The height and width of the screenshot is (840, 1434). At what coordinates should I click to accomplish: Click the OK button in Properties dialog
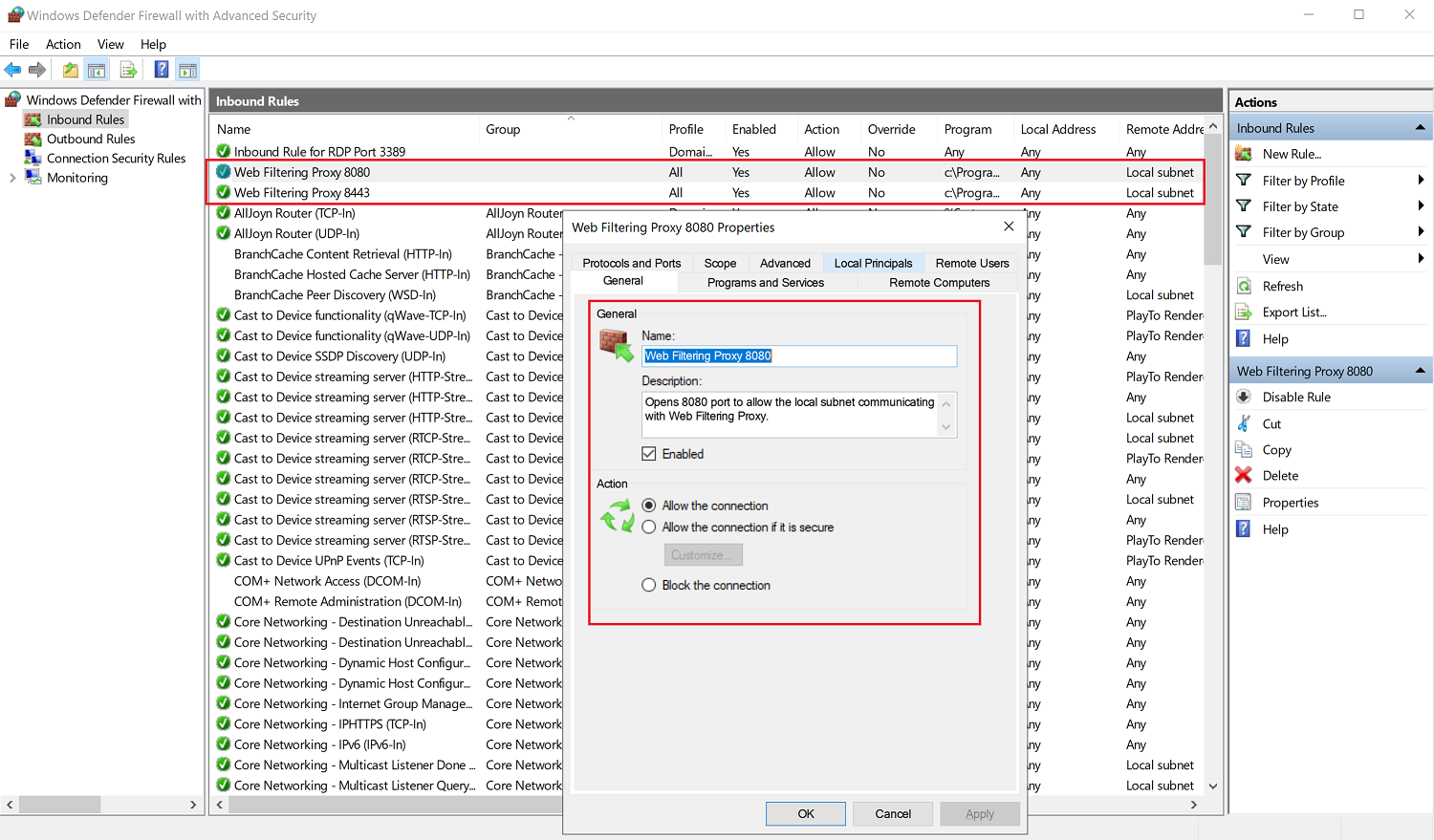[x=806, y=813]
